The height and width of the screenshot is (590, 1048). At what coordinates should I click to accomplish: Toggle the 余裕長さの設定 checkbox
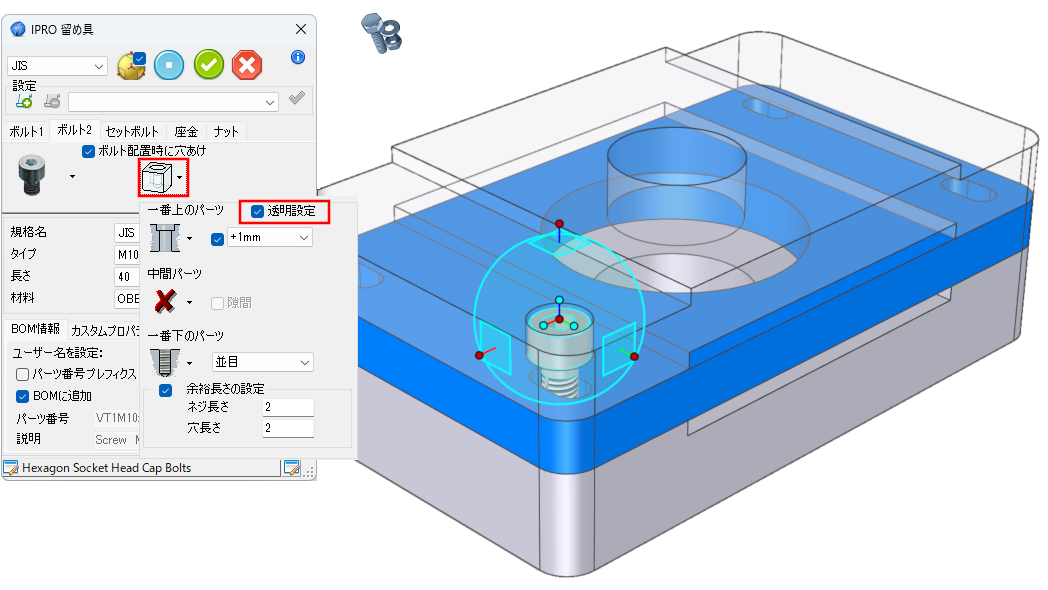coord(166,390)
